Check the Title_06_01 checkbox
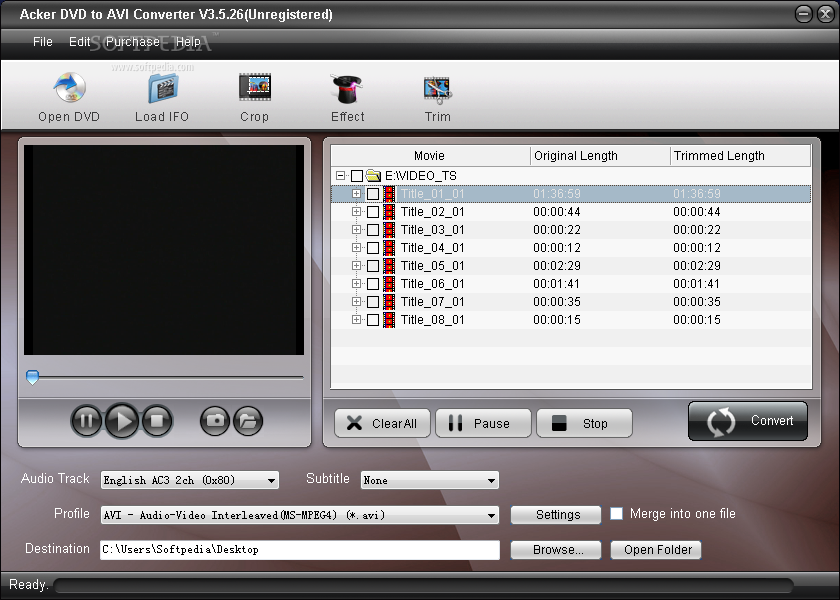This screenshot has height=600, width=840. click(x=373, y=284)
